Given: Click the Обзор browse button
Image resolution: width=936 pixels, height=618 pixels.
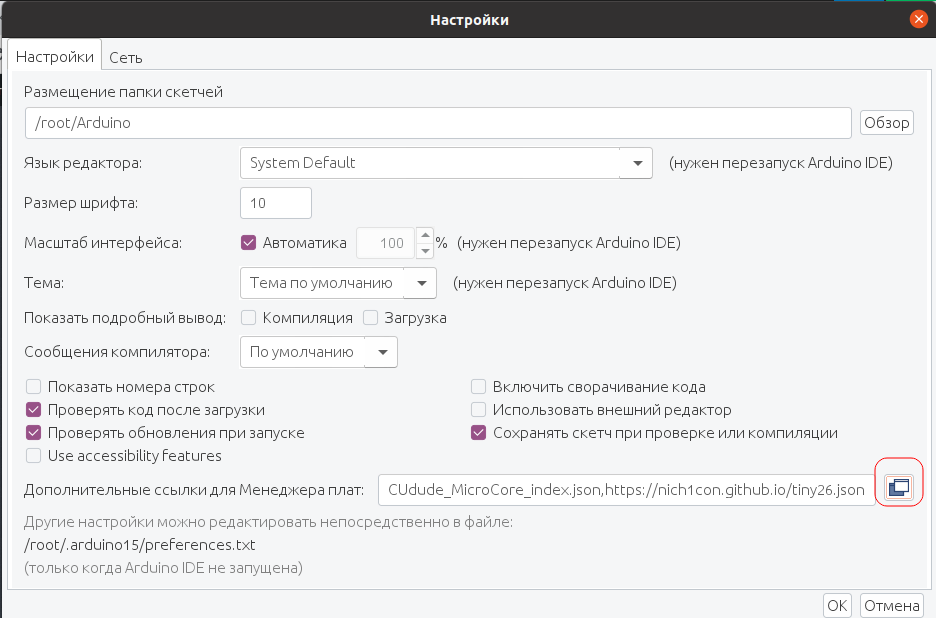Looking at the screenshot, I should [886, 123].
